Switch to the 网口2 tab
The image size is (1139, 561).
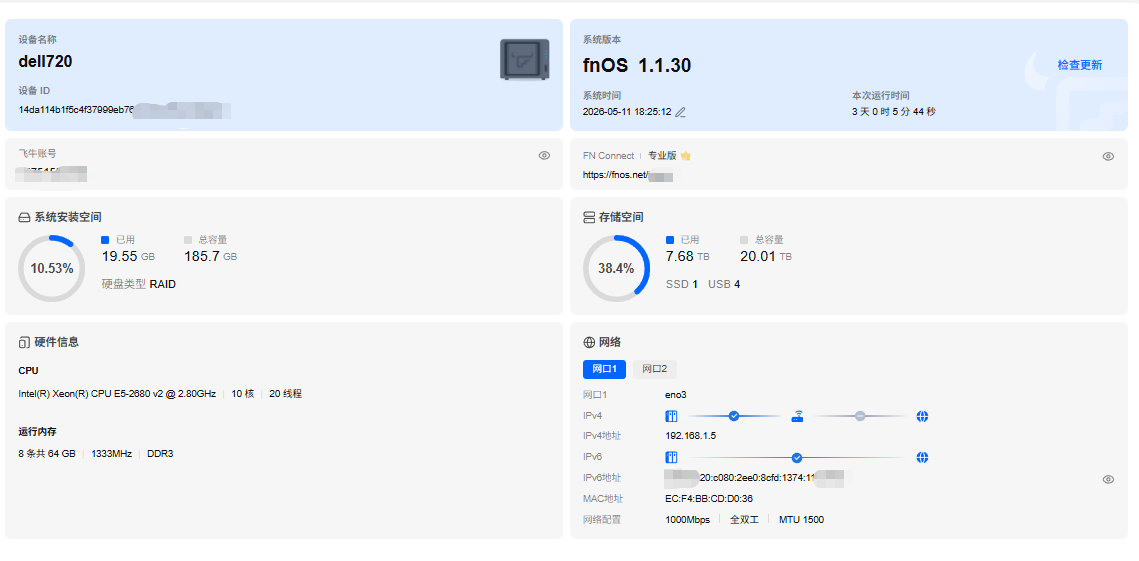click(654, 369)
